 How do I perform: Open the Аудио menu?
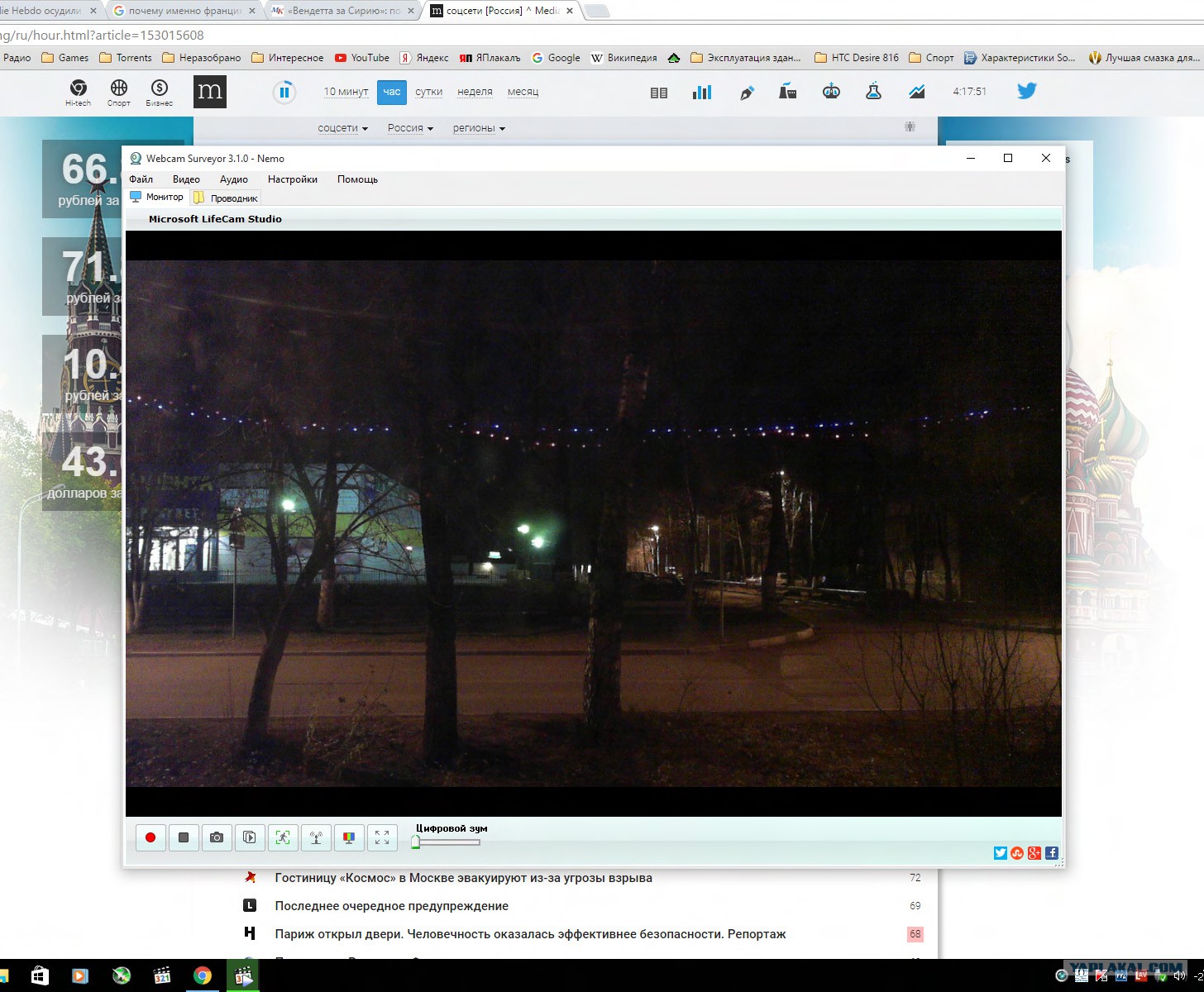234,179
